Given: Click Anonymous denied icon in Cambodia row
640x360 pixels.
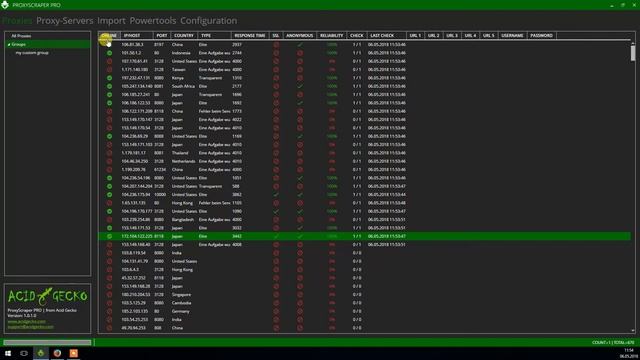Looking at the screenshot, I should tap(300, 303).
